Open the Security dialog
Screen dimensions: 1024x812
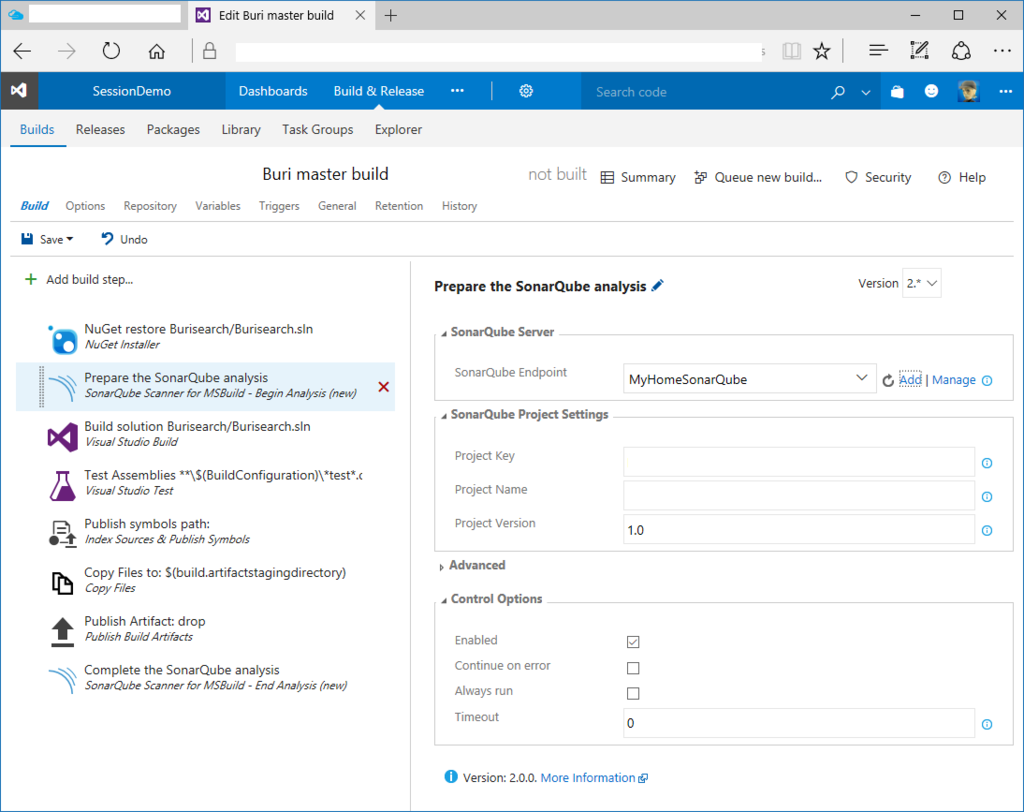878,178
